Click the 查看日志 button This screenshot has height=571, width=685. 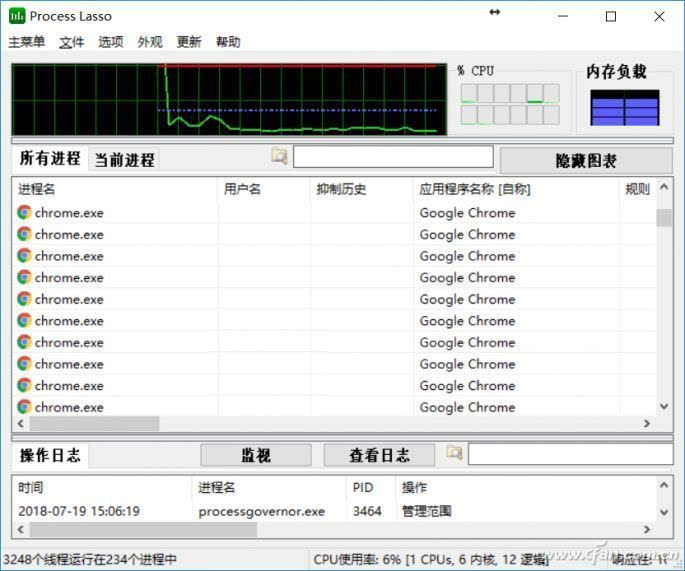coord(379,455)
